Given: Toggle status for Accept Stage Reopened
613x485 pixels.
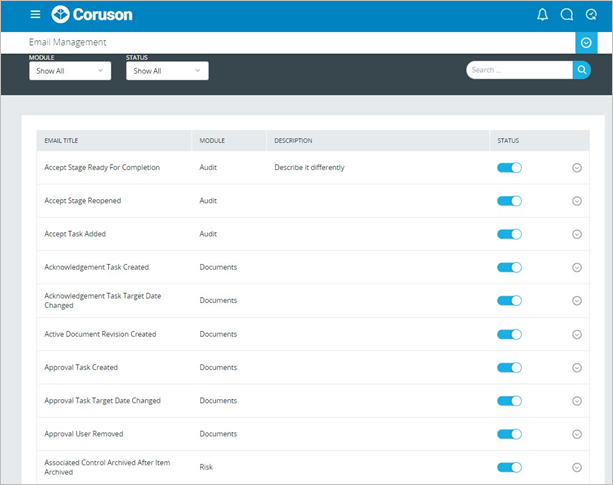Looking at the screenshot, I should [509, 201].
